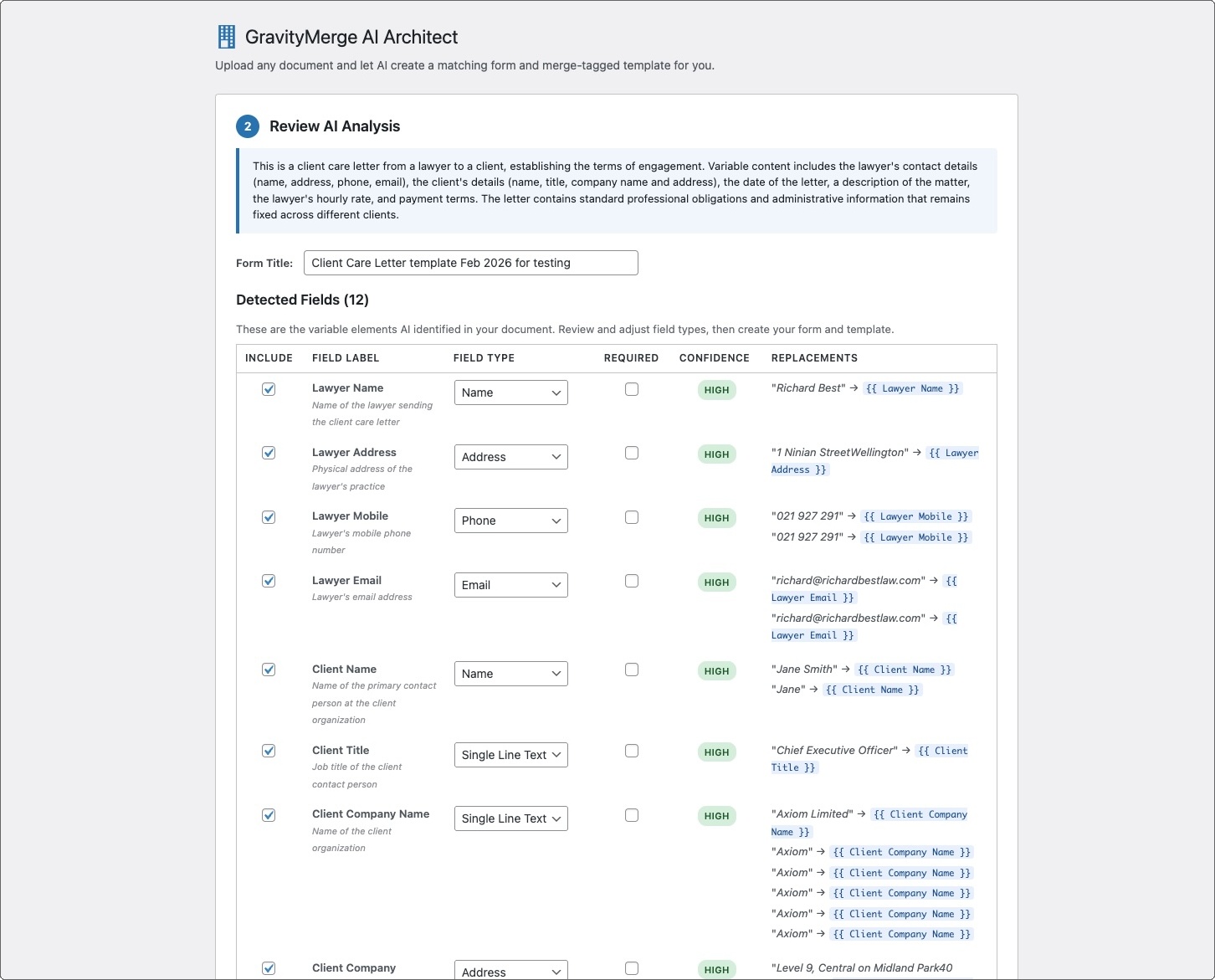The height and width of the screenshot is (980, 1215).
Task: Click the Include column header
Action: click(x=269, y=358)
